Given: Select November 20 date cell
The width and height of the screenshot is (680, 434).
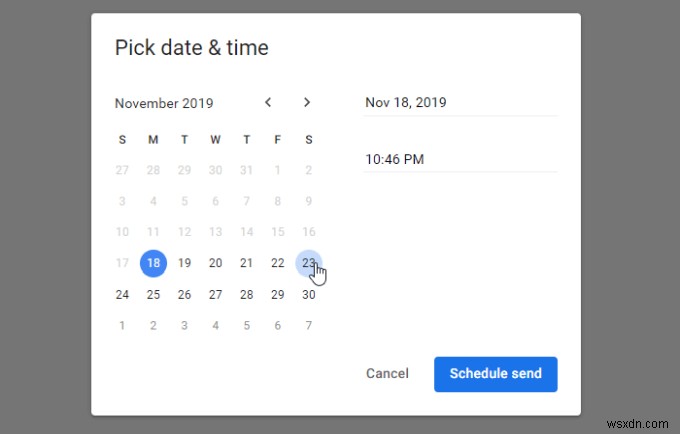Looking at the screenshot, I should [x=215, y=263].
